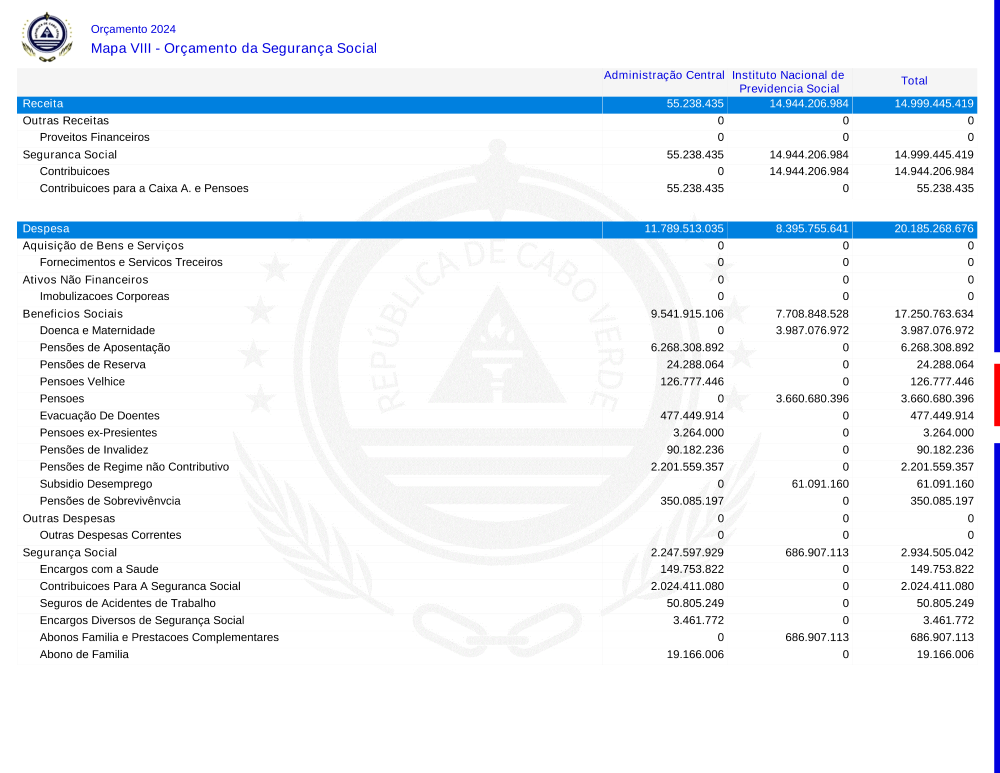Click the Total column header
Image resolution: width=1000 pixels, height=773 pixels.
coord(914,81)
